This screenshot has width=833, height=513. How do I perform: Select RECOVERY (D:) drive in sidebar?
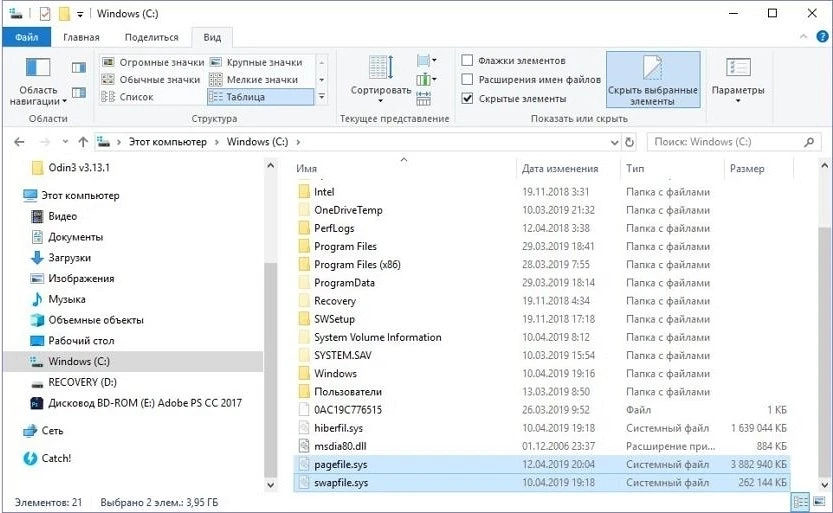click(x=82, y=382)
